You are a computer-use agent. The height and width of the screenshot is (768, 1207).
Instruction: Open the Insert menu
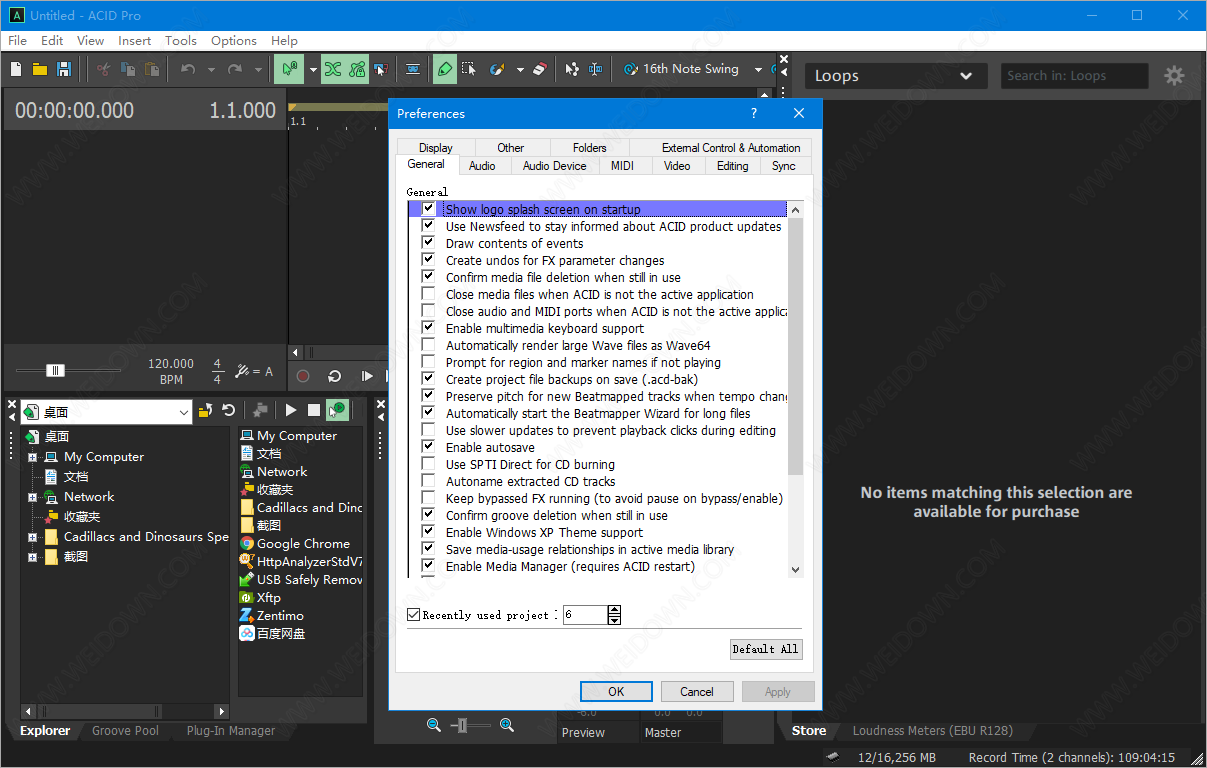135,41
